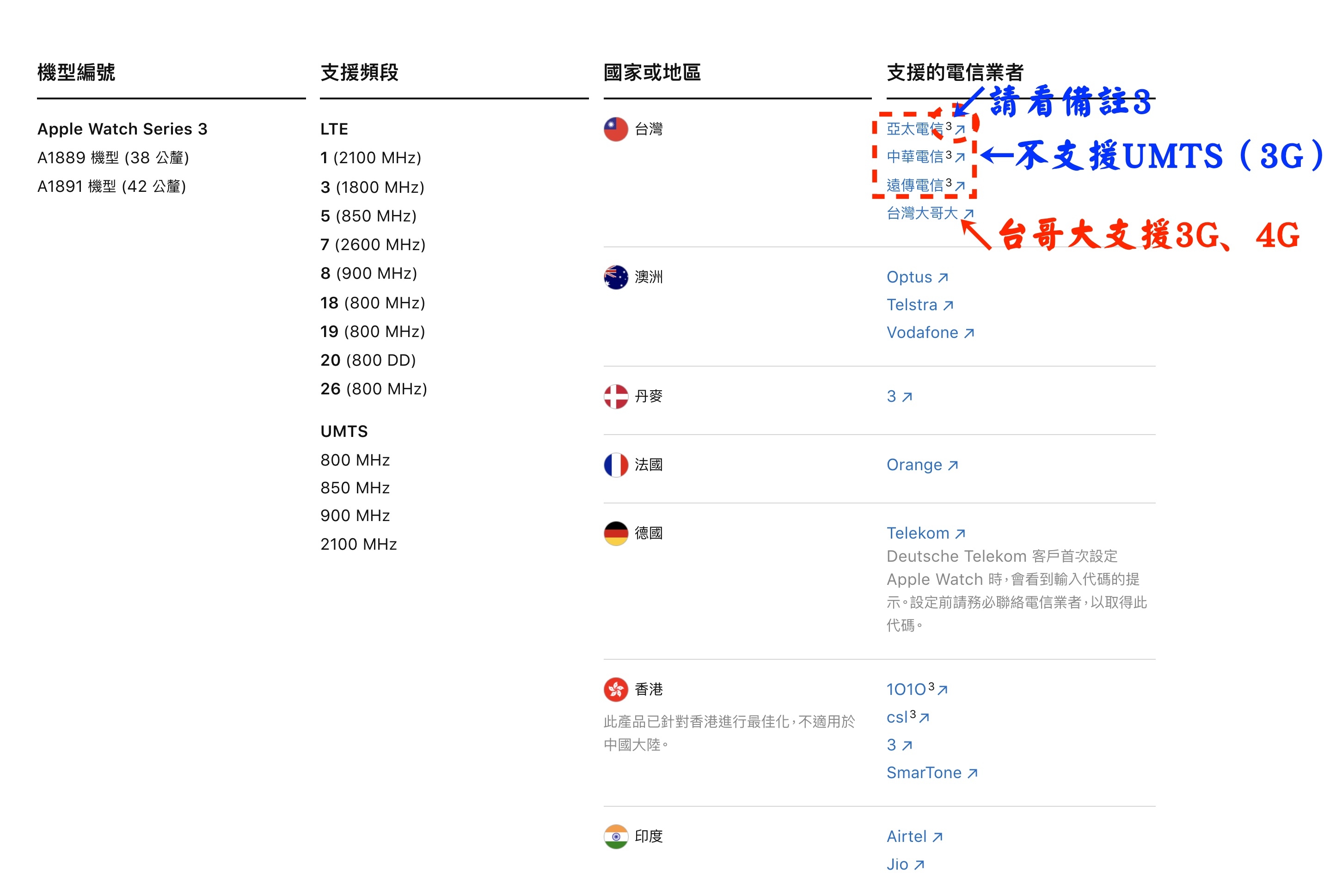1336x896 pixels.
Task: Click the 德國 region name
Action: pyautogui.click(x=649, y=533)
